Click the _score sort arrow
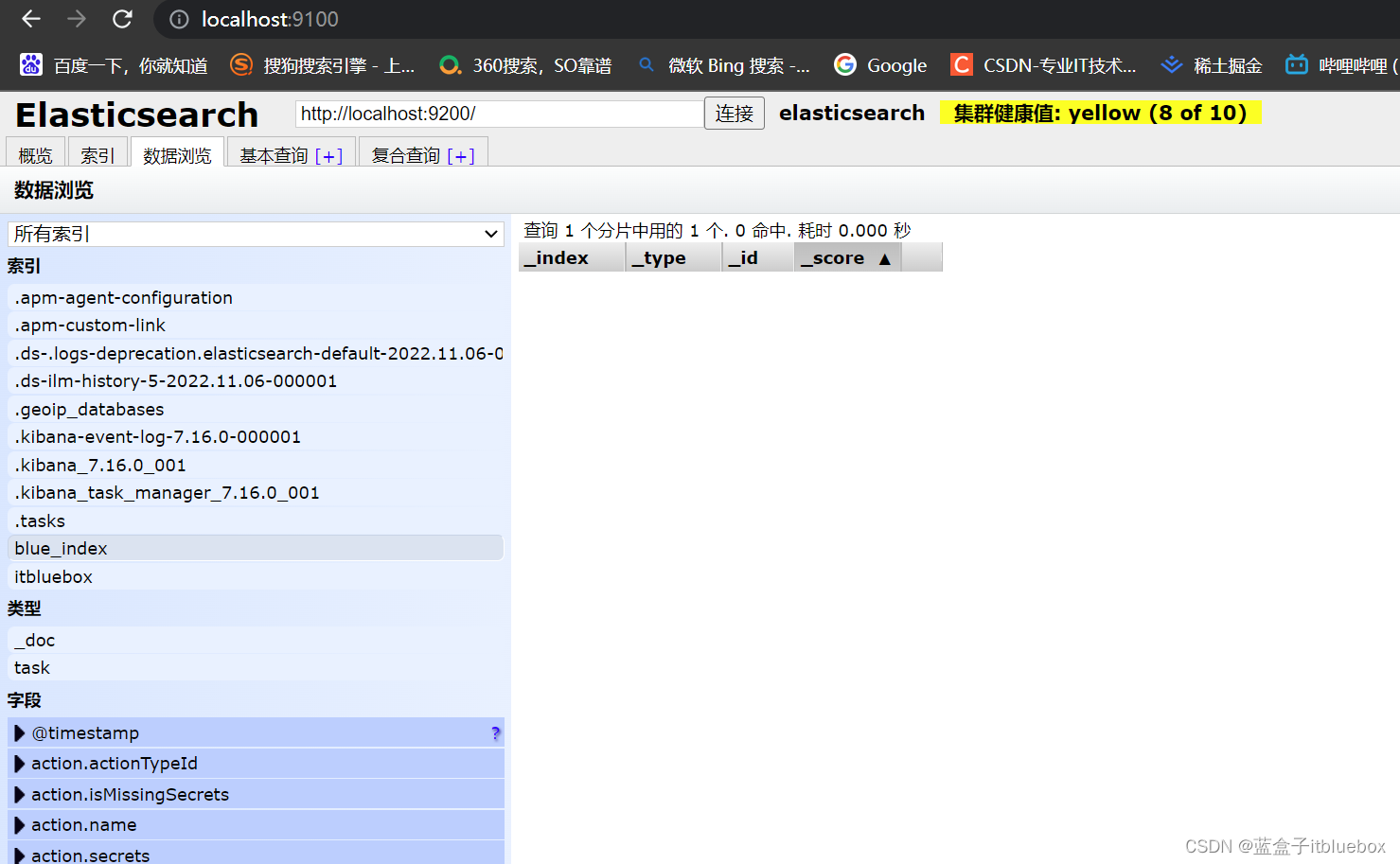The height and width of the screenshot is (864, 1400). [x=884, y=258]
